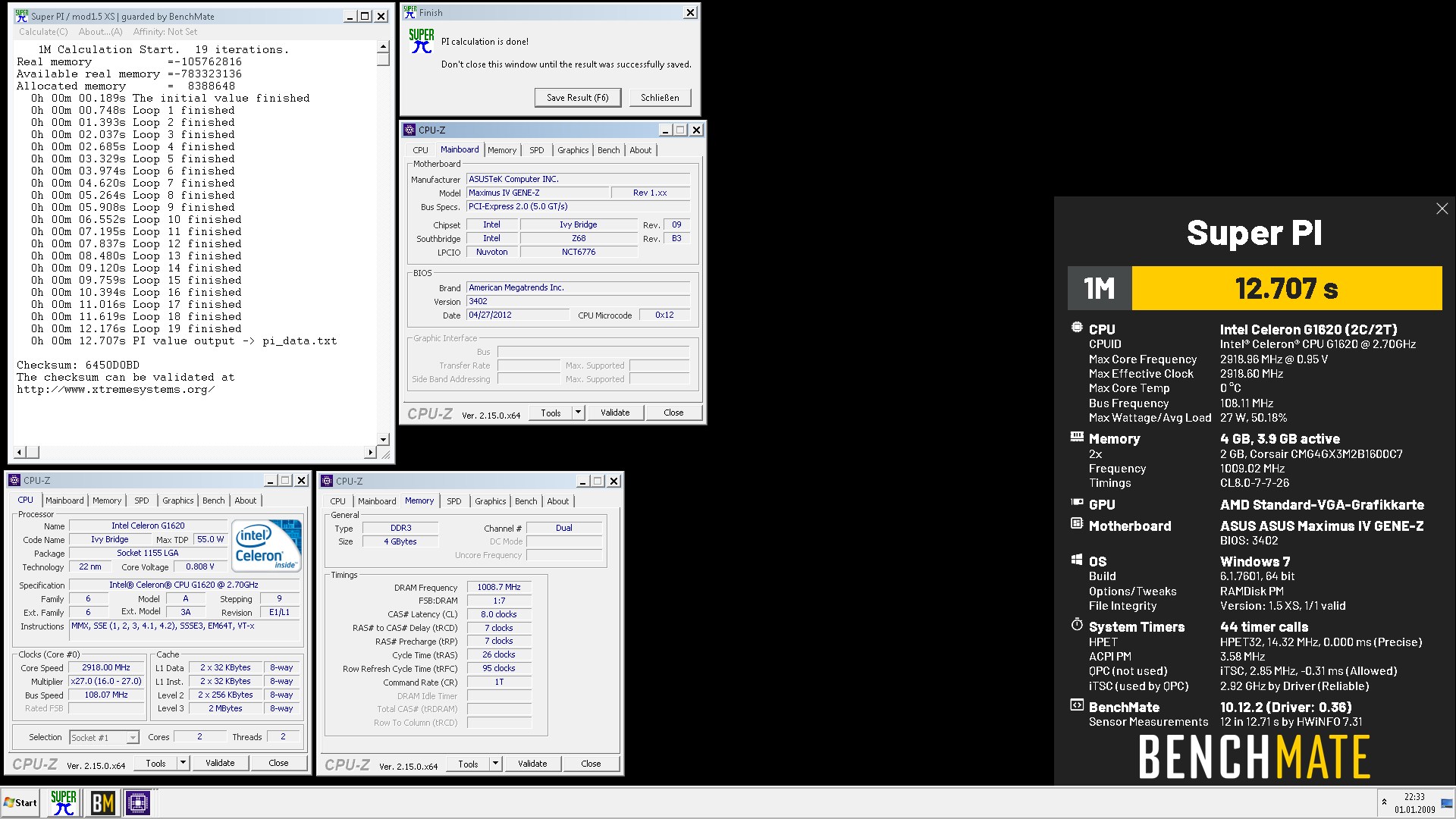
Task: Click Tools button in Mainboard CPU-Z window
Action: (551, 413)
